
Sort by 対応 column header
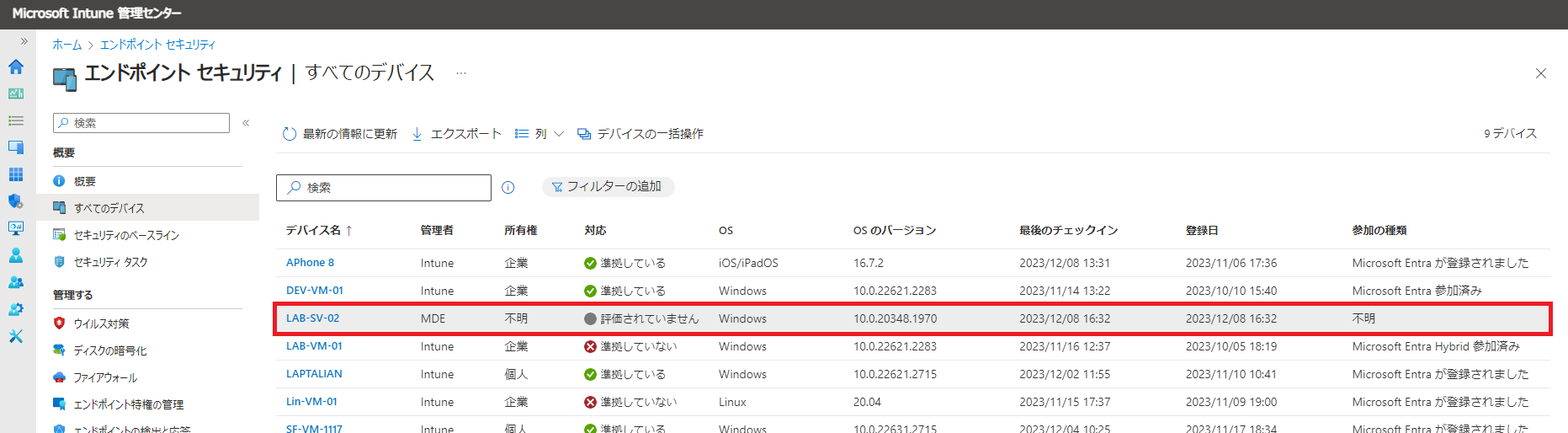(596, 230)
